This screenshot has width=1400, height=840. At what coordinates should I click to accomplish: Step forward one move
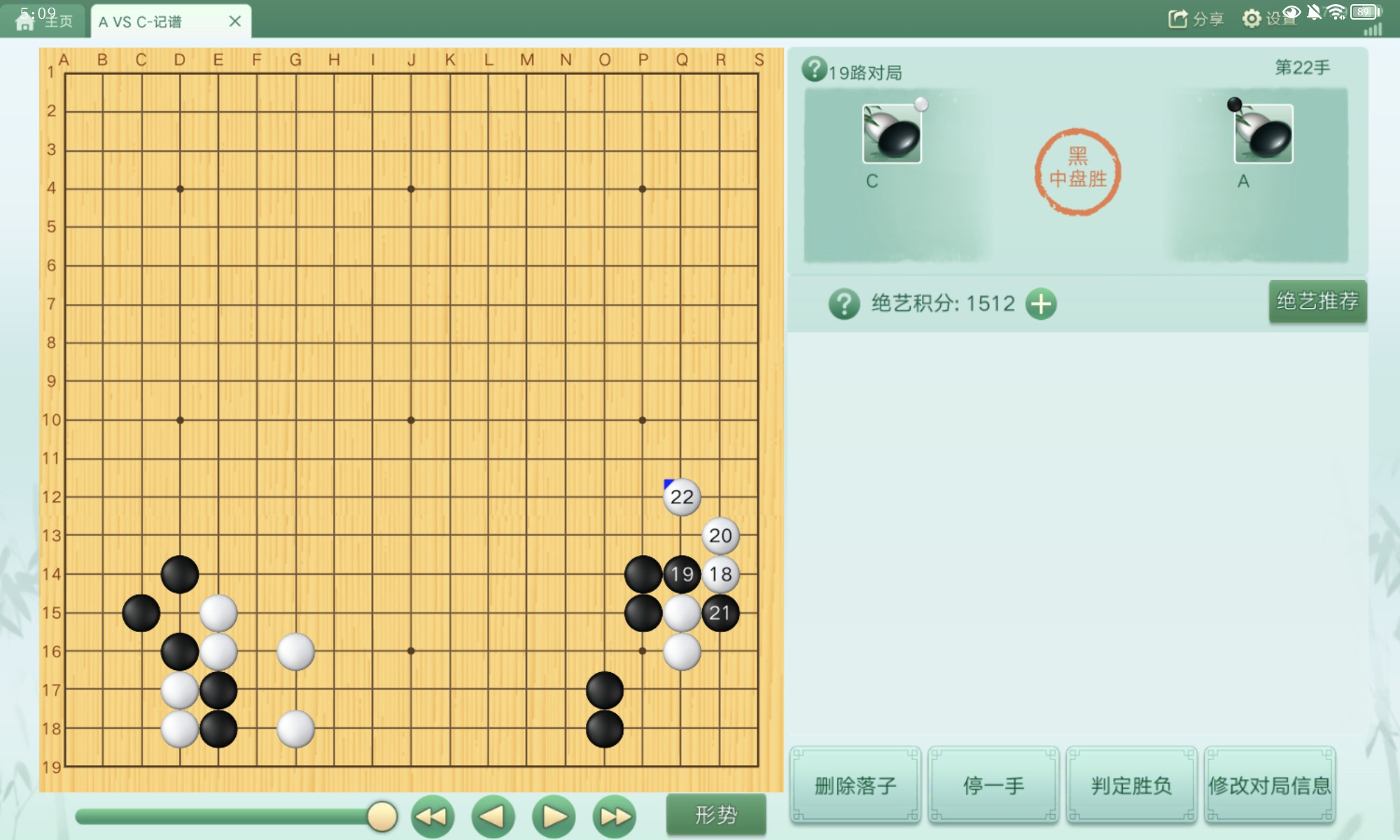point(554,816)
